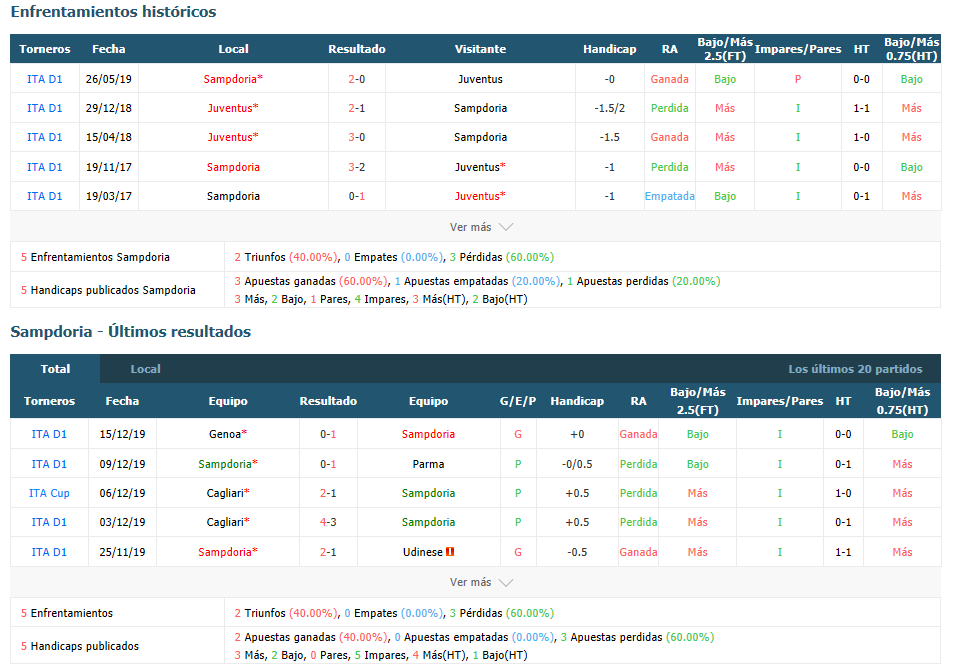Open ITA D1 link for 25/11/19 match

(x=49, y=552)
